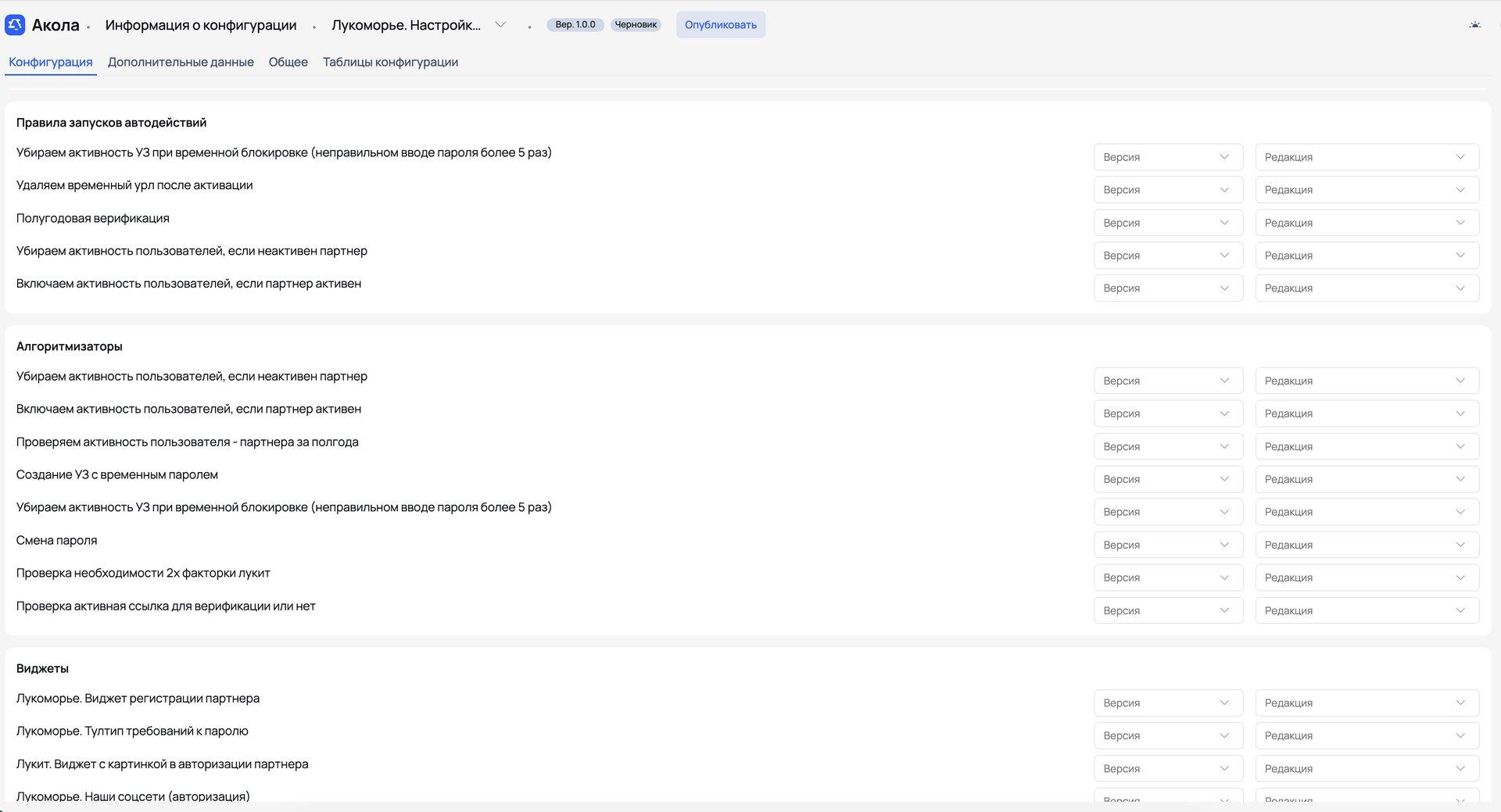The width and height of the screenshot is (1501, 812).
Task: Open Версия dropdown for Лукоморье. Тултип требований
Action: coord(1168,735)
